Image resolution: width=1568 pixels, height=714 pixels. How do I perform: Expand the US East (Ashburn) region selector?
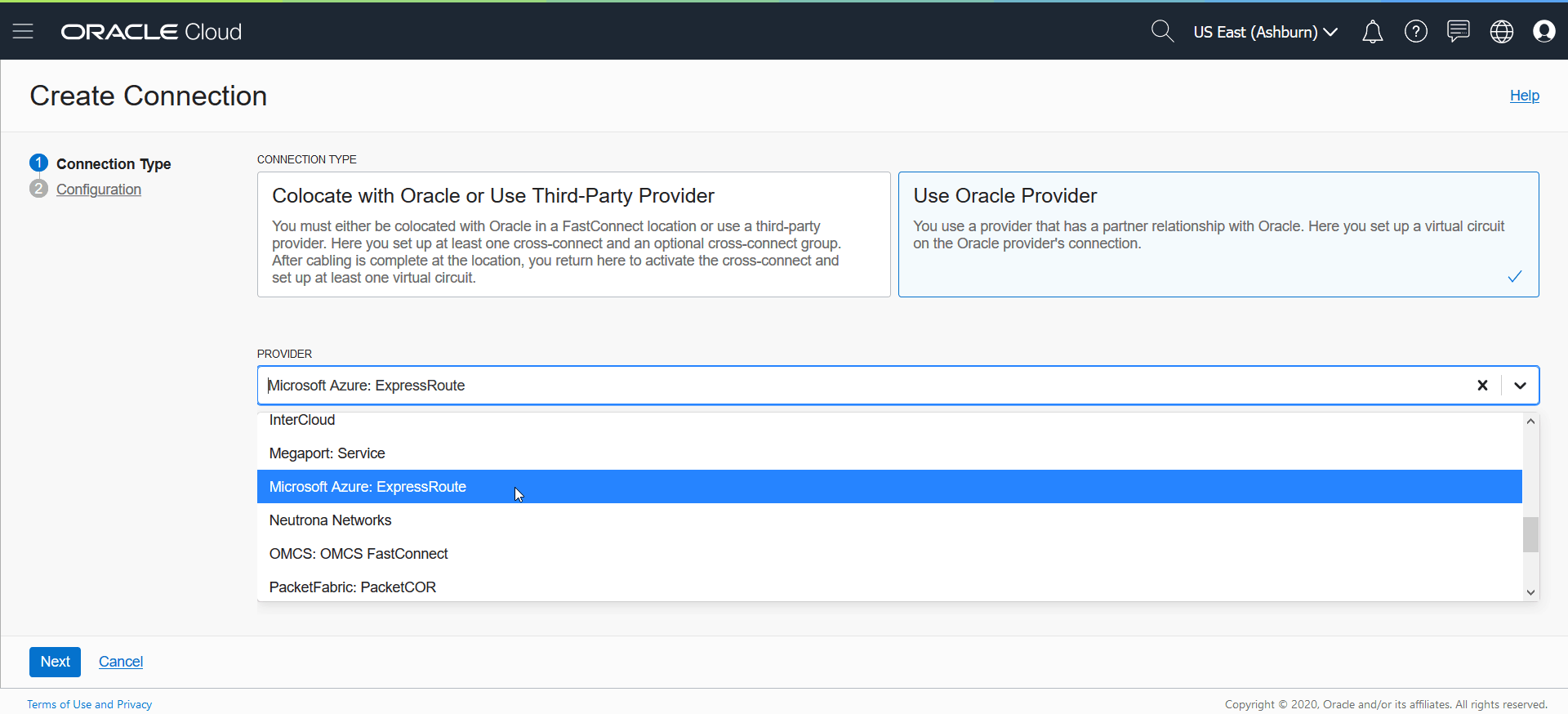(x=1264, y=32)
